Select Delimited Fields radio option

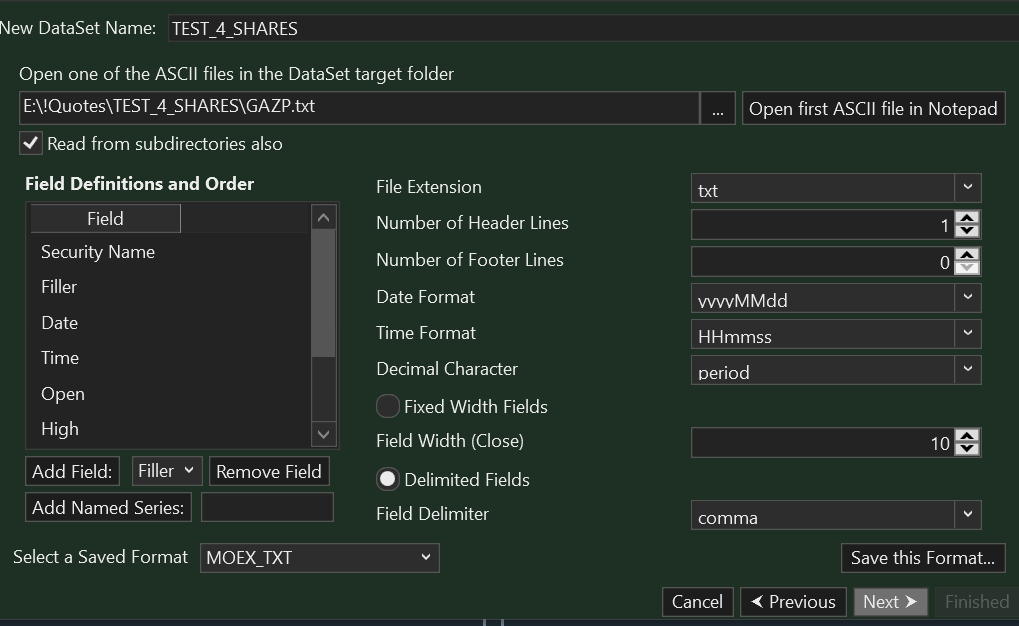pos(388,480)
